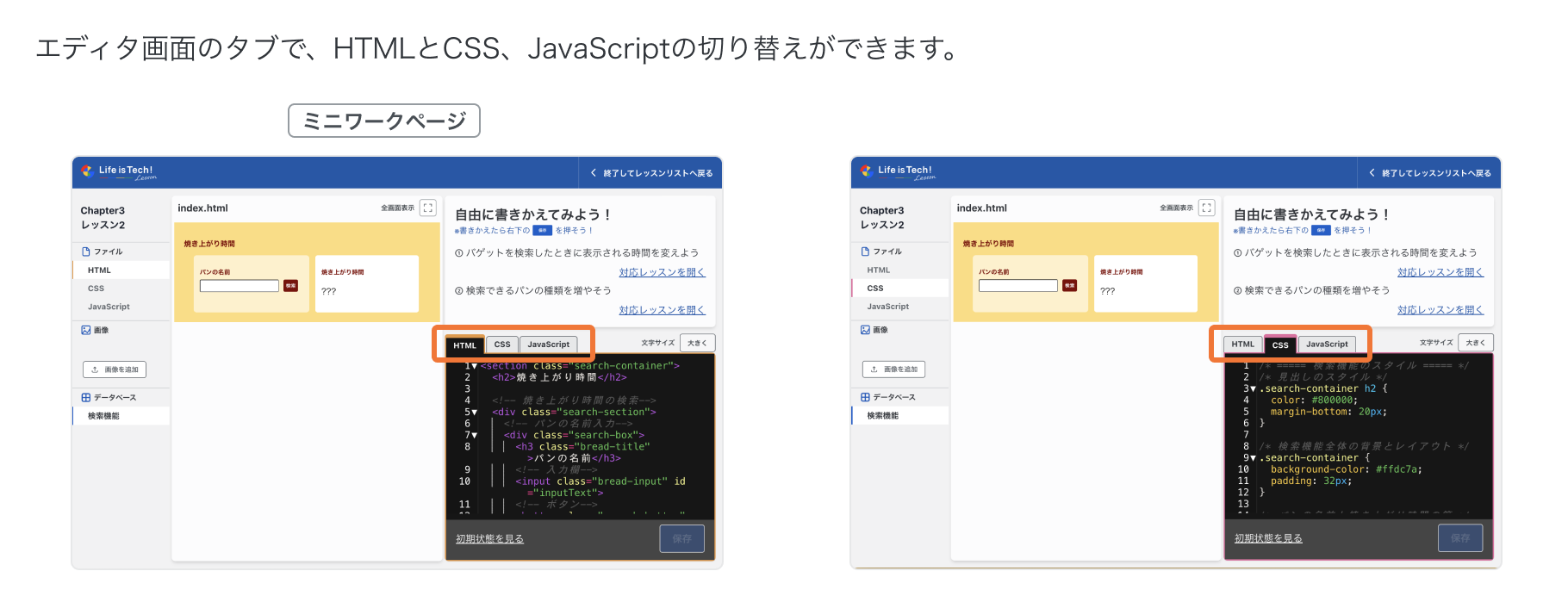The width and height of the screenshot is (1568, 596).
Task: Click bread name input field in left preview
Action: (x=239, y=286)
